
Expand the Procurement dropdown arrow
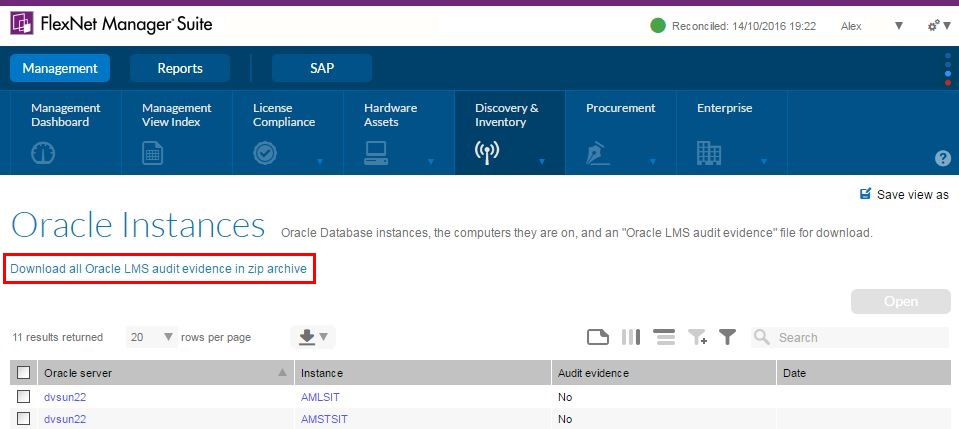pos(653,162)
